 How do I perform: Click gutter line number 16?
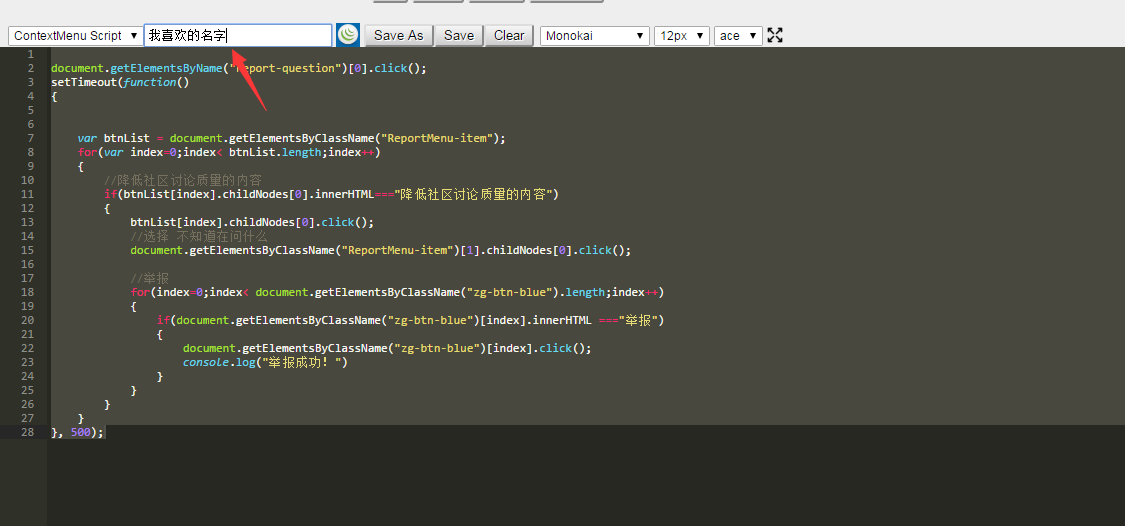tap(27, 264)
